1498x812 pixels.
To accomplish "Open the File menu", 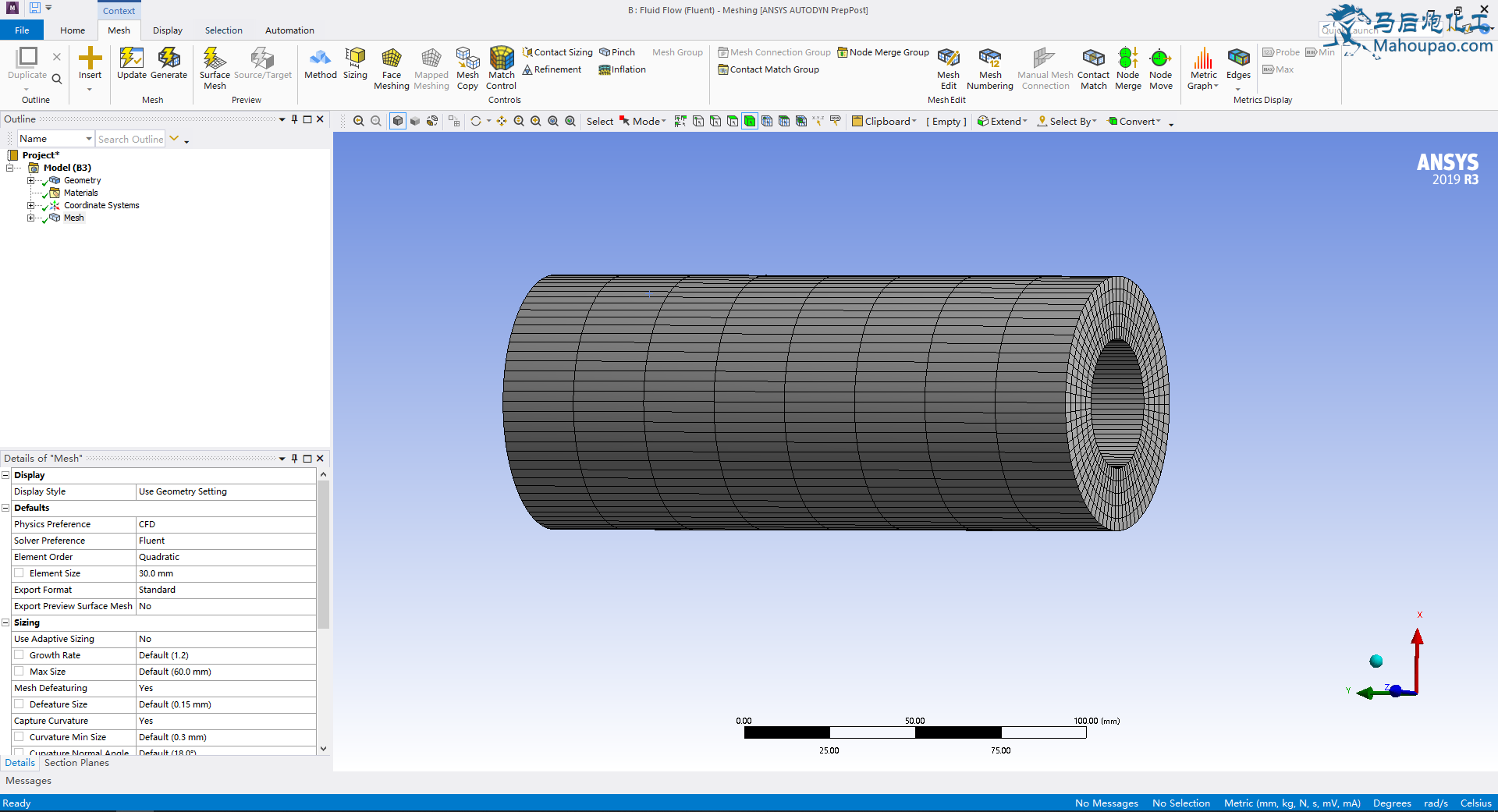I will [22, 30].
